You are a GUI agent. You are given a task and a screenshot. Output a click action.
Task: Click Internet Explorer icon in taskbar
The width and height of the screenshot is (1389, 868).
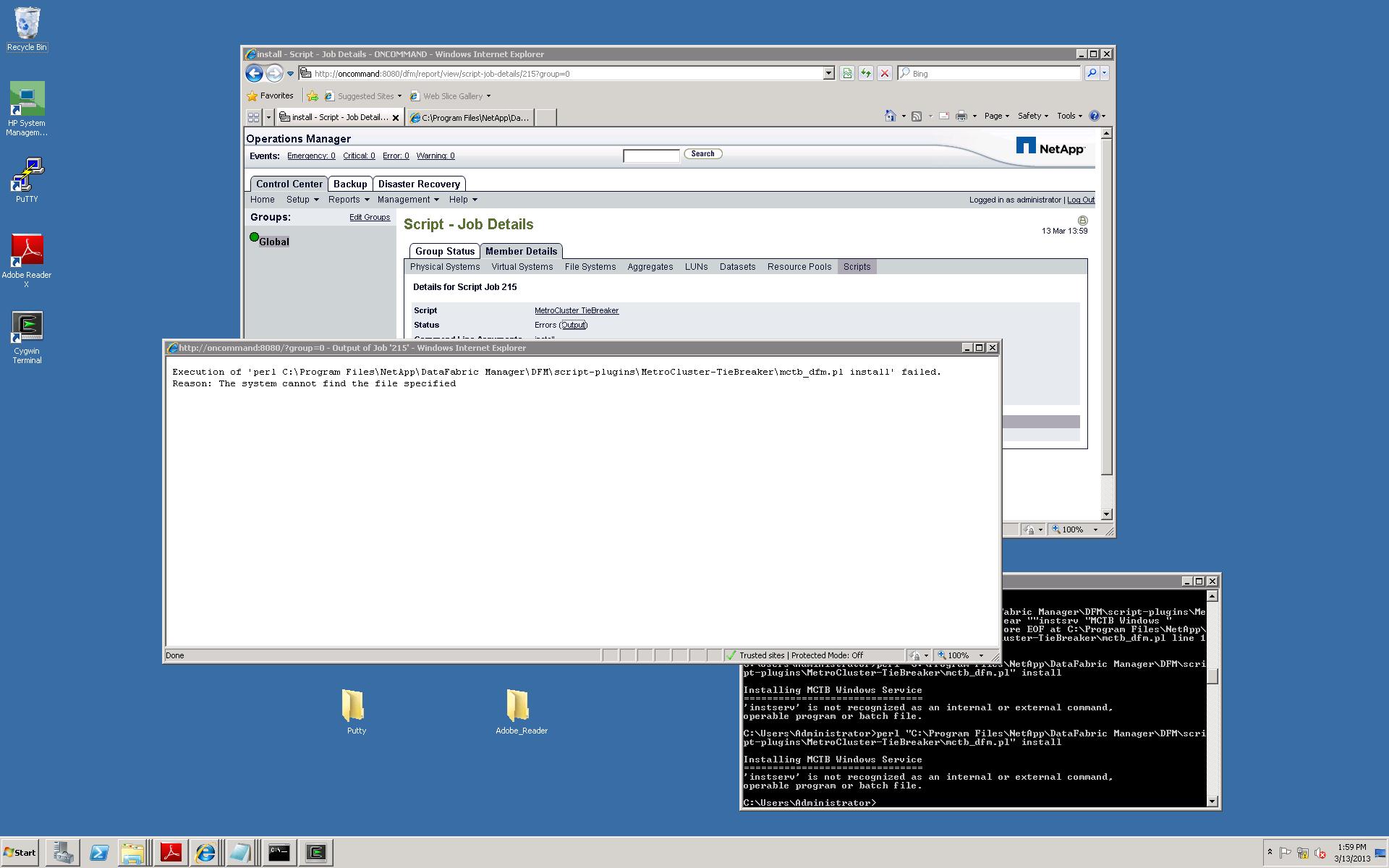coord(205,853)
